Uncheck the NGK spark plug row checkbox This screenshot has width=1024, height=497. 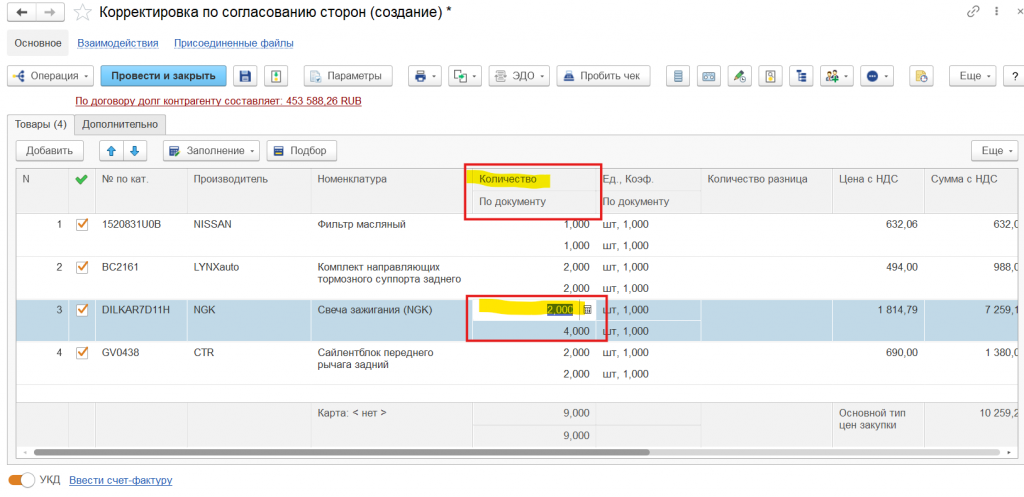tap(82, 310)
